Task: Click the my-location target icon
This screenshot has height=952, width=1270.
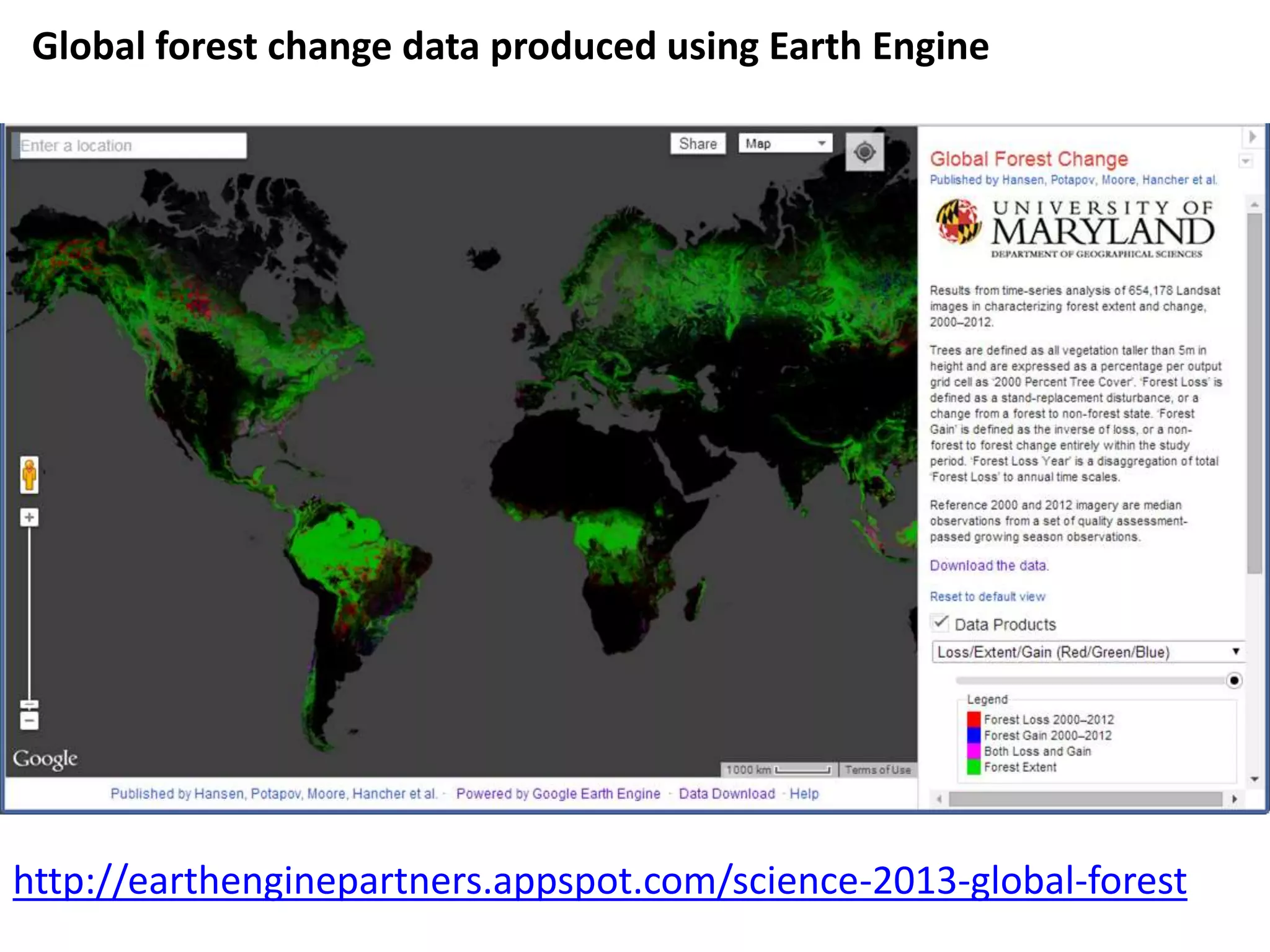Action: (x=864, y=152)
